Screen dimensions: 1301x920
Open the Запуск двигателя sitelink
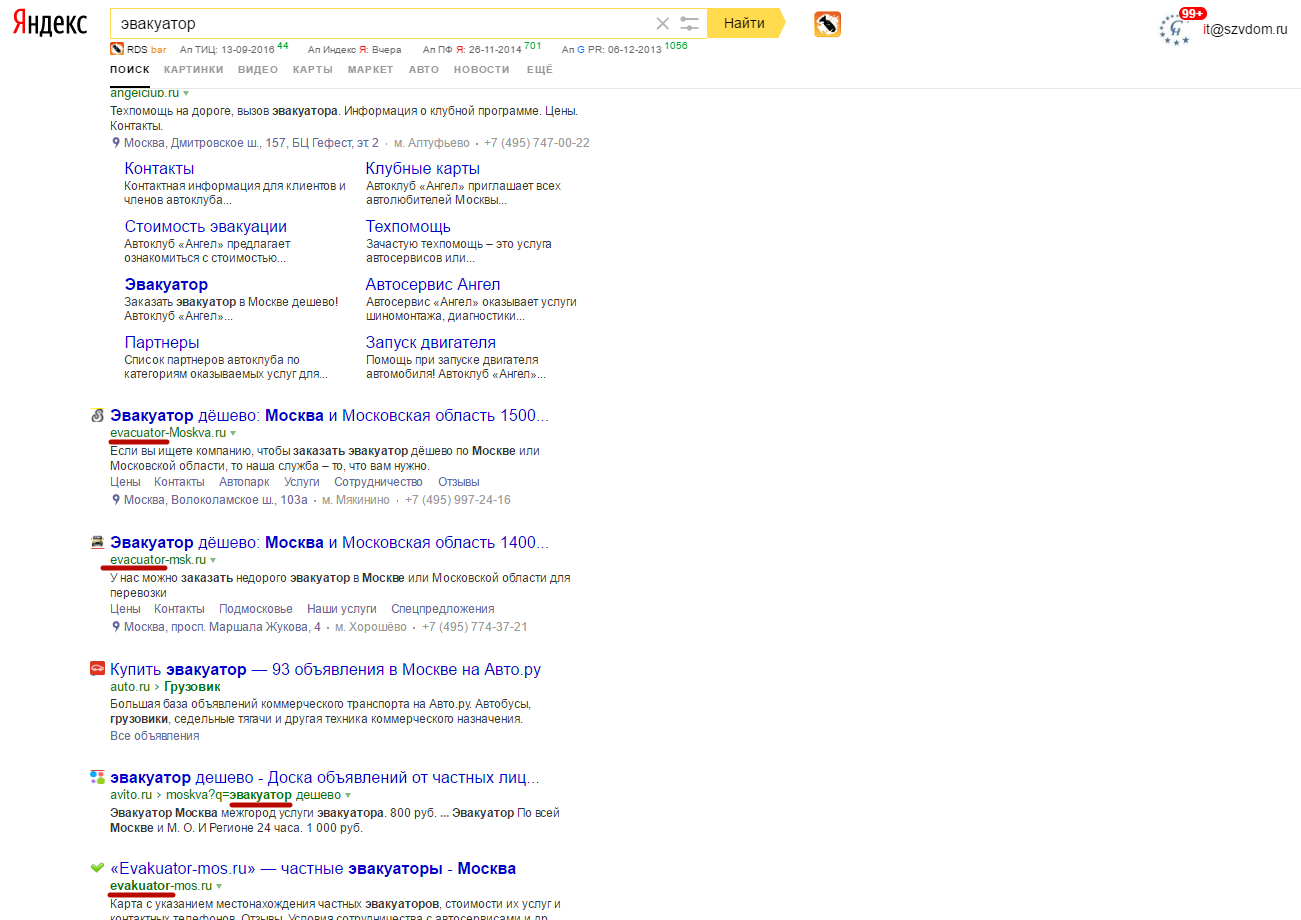[430, 343]
